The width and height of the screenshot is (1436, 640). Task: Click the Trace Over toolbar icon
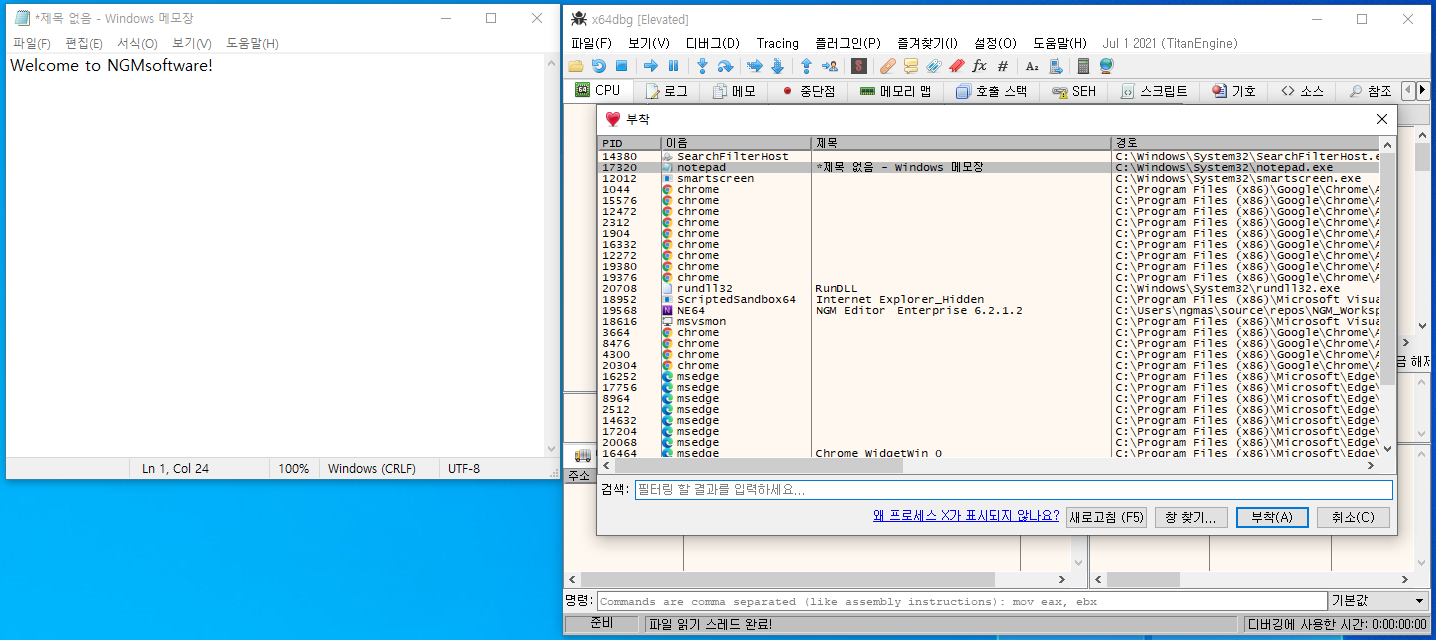point(777,66)
